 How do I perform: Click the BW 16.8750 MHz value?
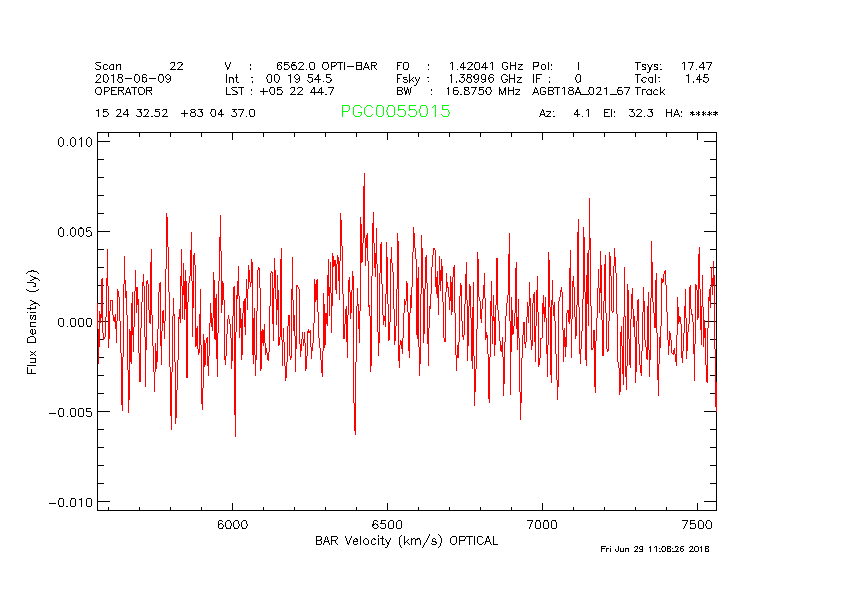458,91
